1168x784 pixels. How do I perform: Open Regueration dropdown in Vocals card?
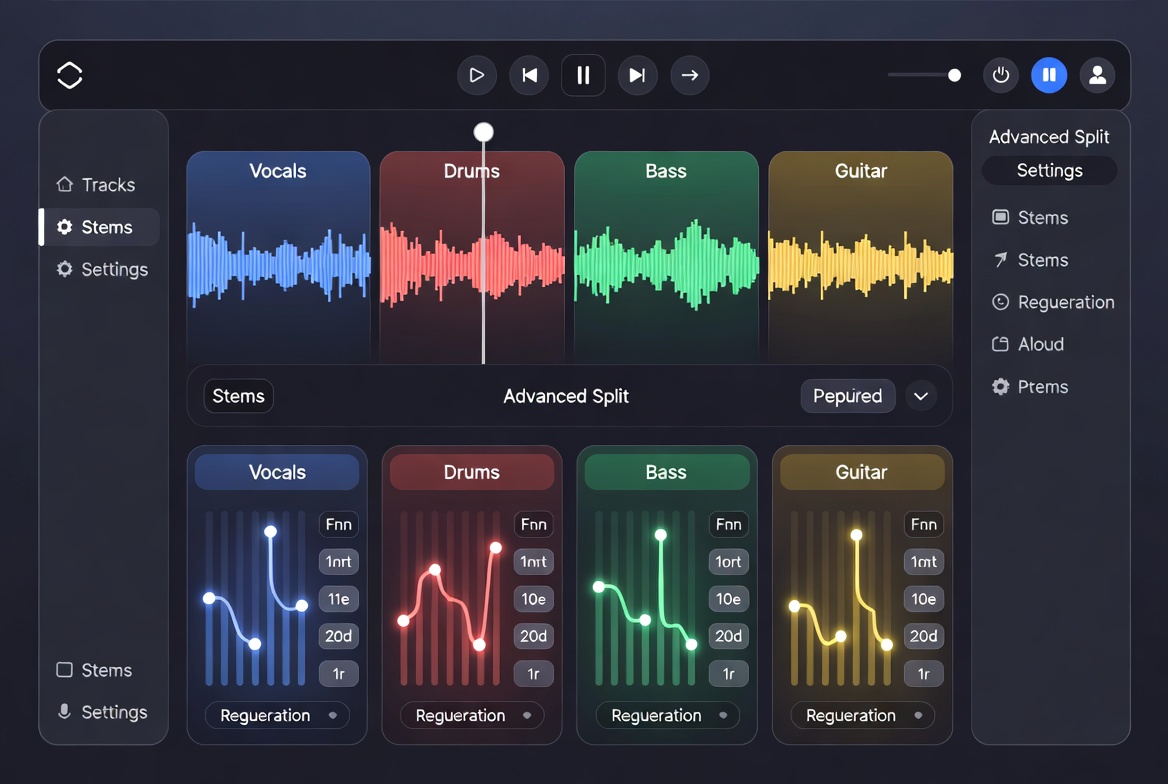[277, 715]
